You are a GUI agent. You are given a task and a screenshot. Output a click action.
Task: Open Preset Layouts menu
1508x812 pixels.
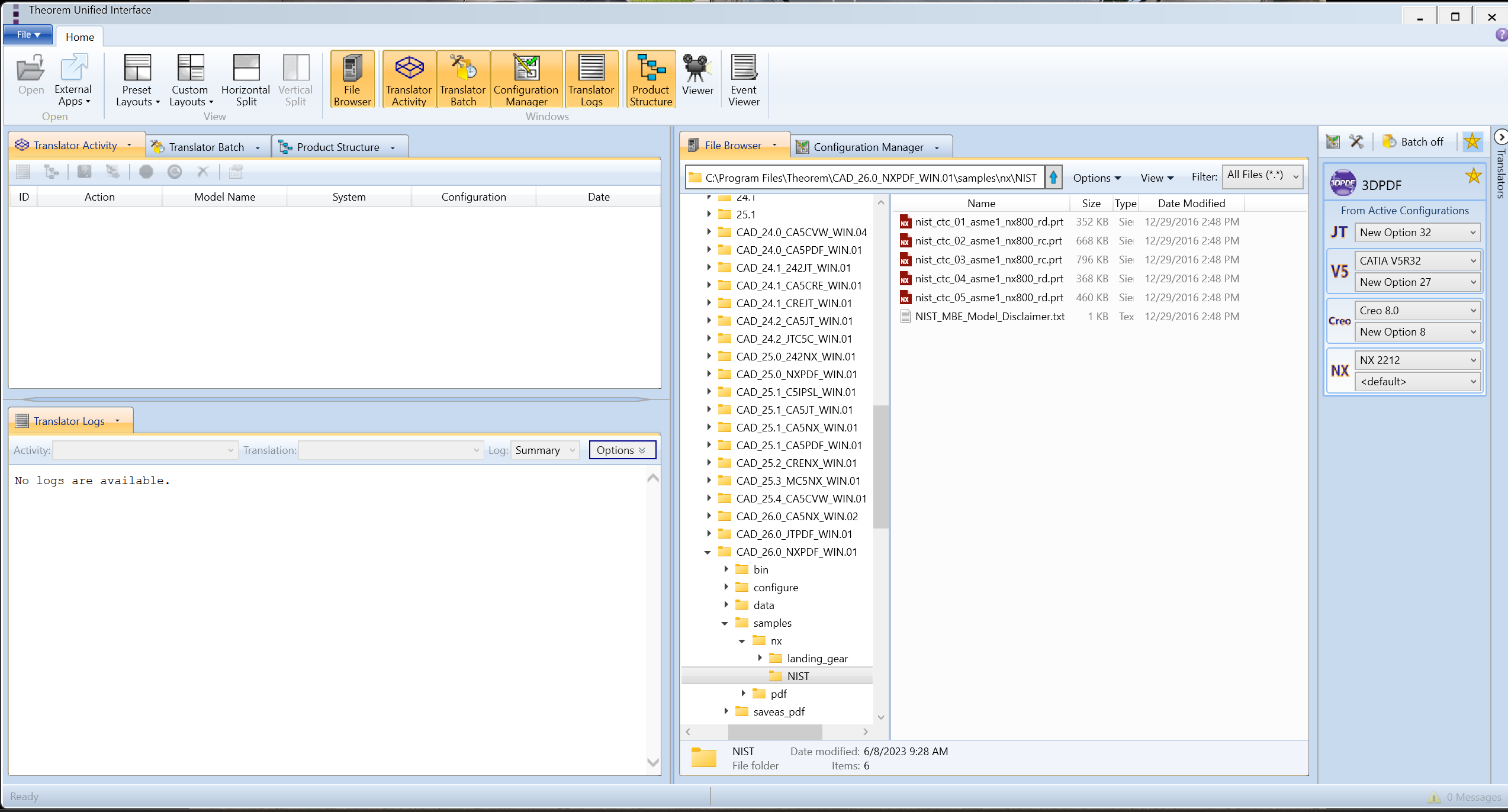tap(137, 79)
